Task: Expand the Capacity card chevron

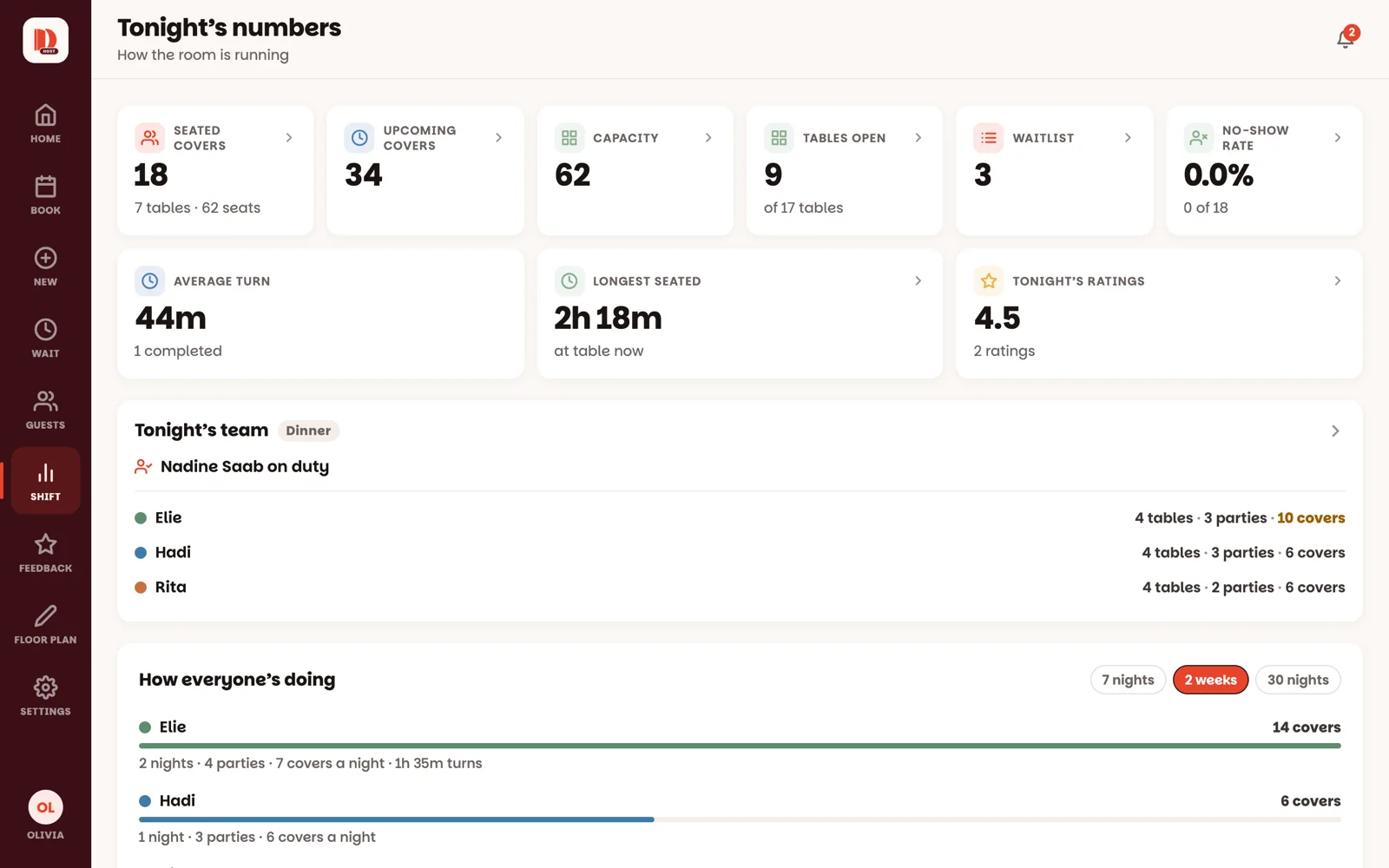Action: 708,138
